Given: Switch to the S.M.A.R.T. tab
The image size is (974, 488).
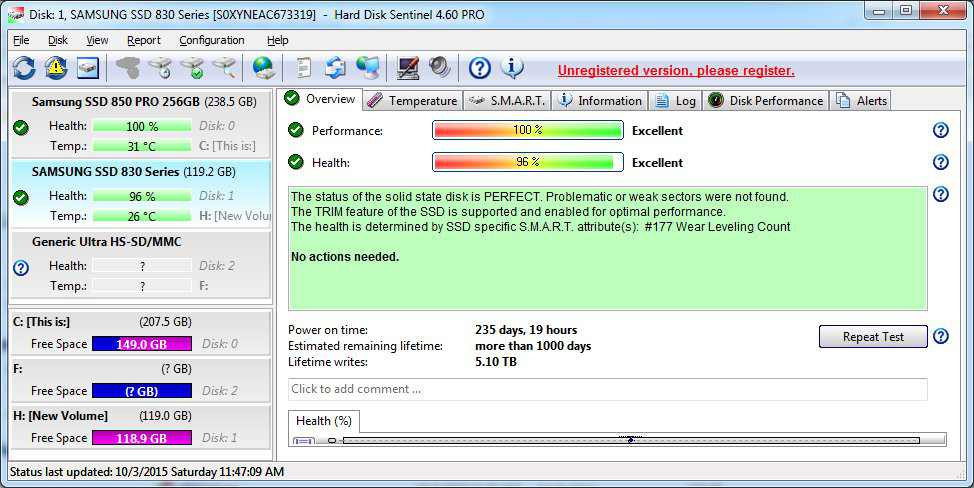Looking at the screenshot, I should click(507, 101).
